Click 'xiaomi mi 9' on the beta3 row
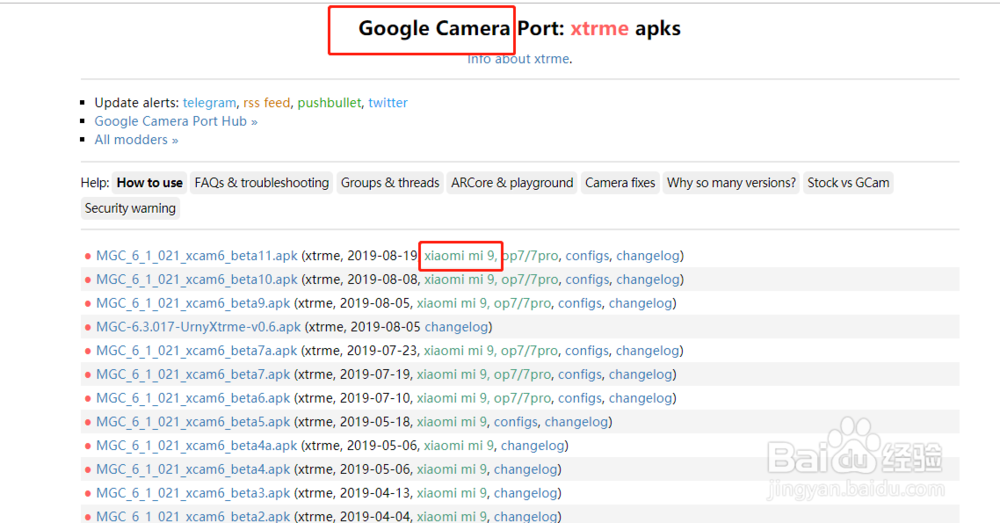The width and height of the screenshot is (1000, 523). [452, 493]
